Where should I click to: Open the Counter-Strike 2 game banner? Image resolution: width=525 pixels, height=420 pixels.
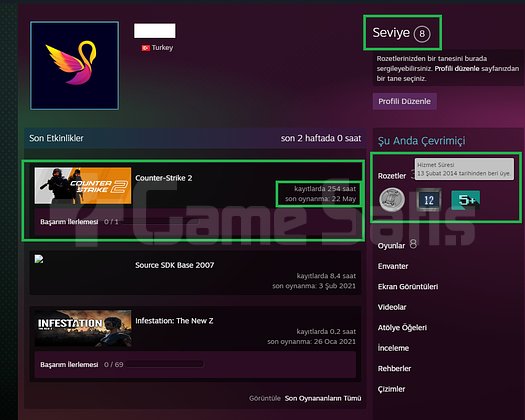(83, 186)
